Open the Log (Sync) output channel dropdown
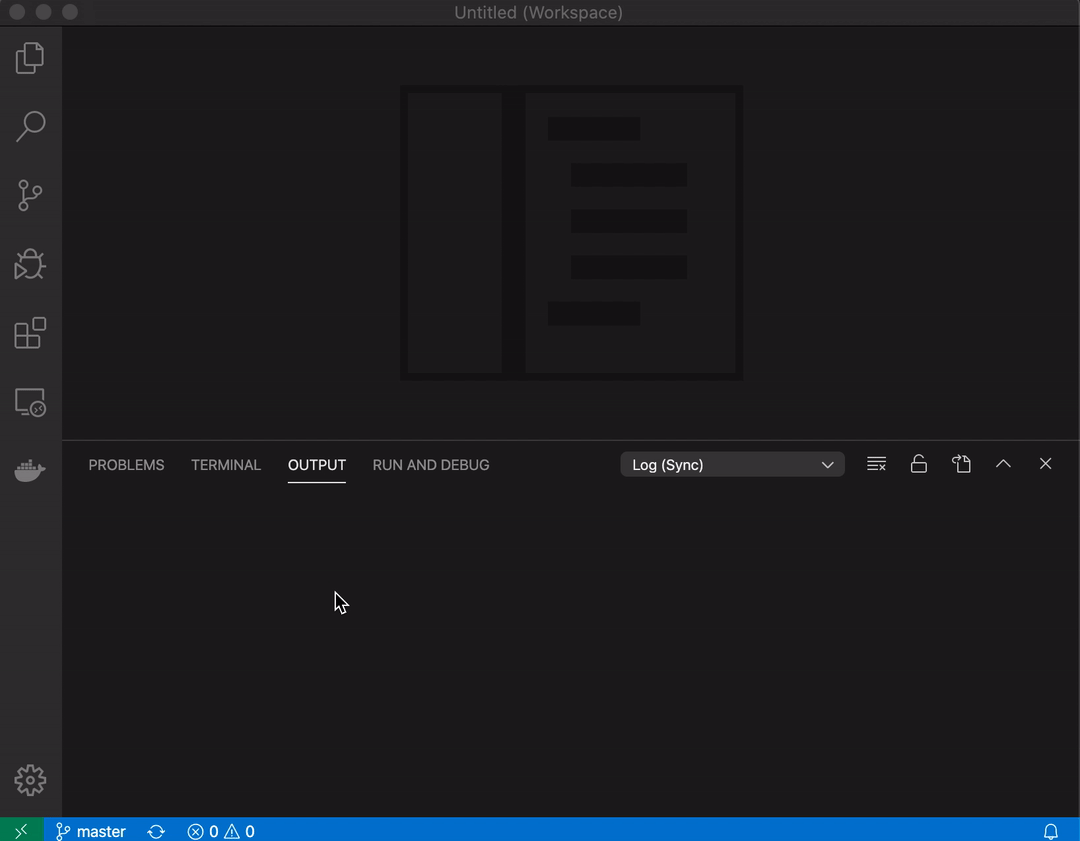Screen dimensions: 1080x841 tap(732, 464)
